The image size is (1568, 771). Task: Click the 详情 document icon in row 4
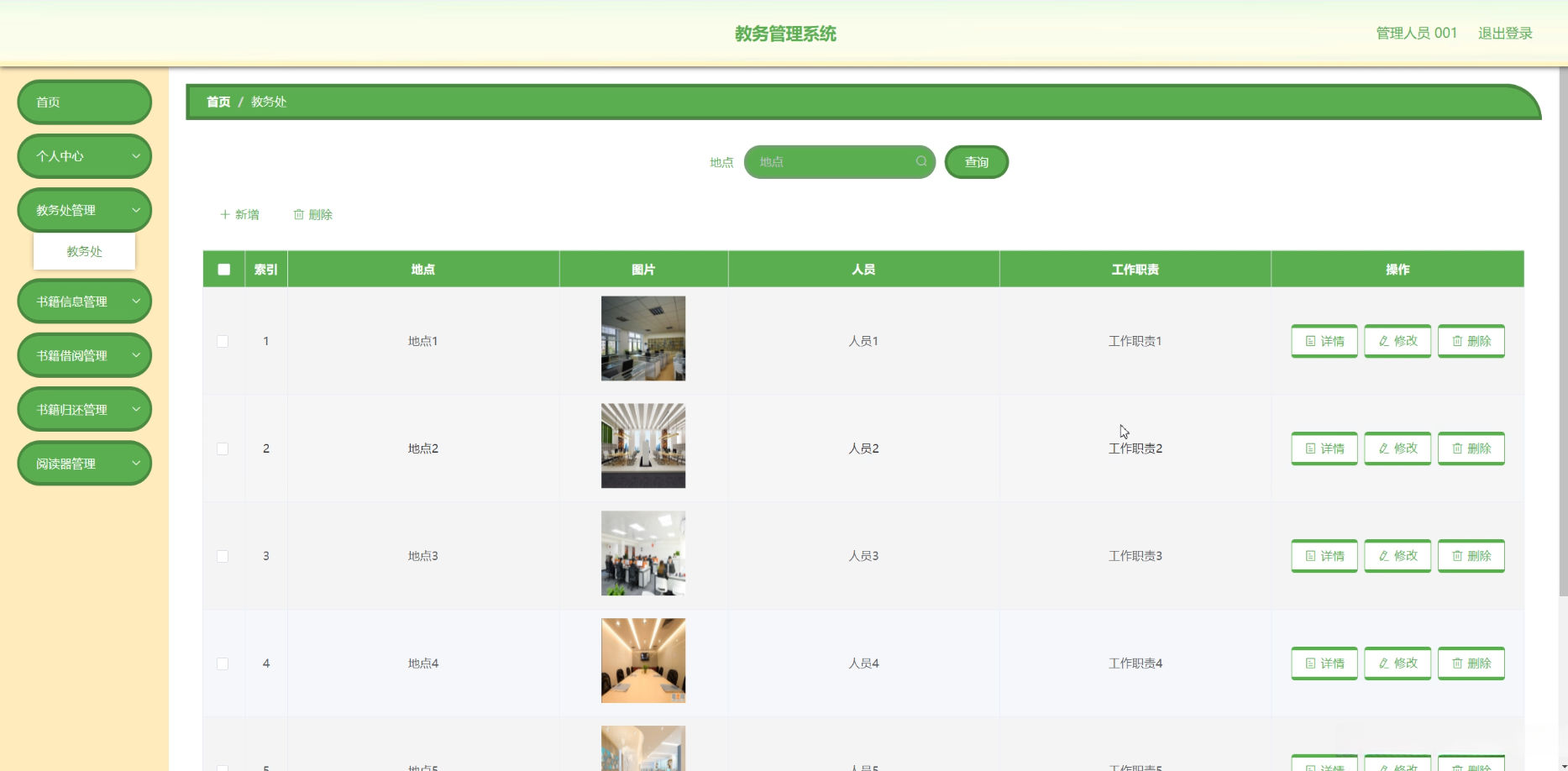pyautogui.click(x=1310, y=663)
